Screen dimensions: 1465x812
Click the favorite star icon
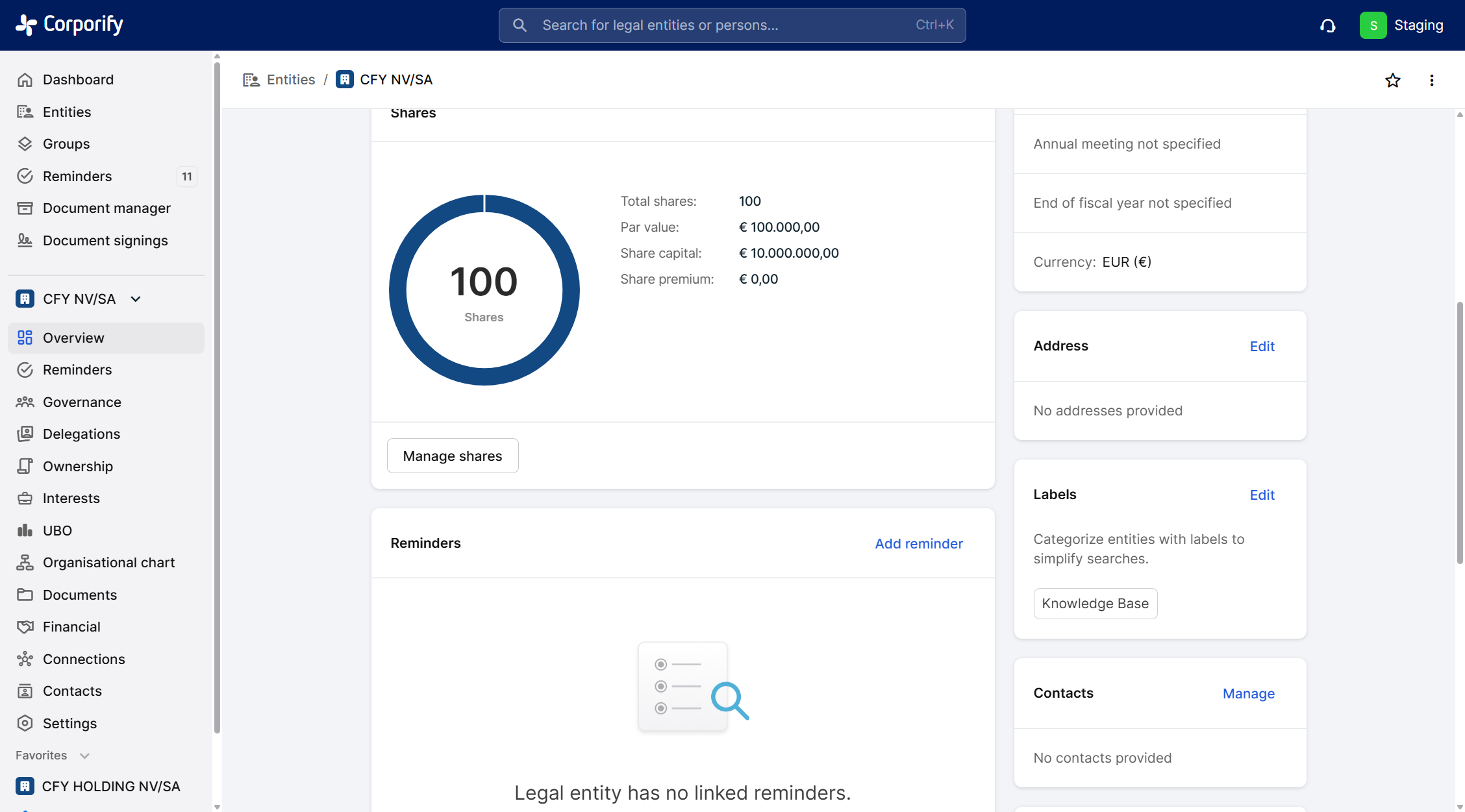(1392, 80)
